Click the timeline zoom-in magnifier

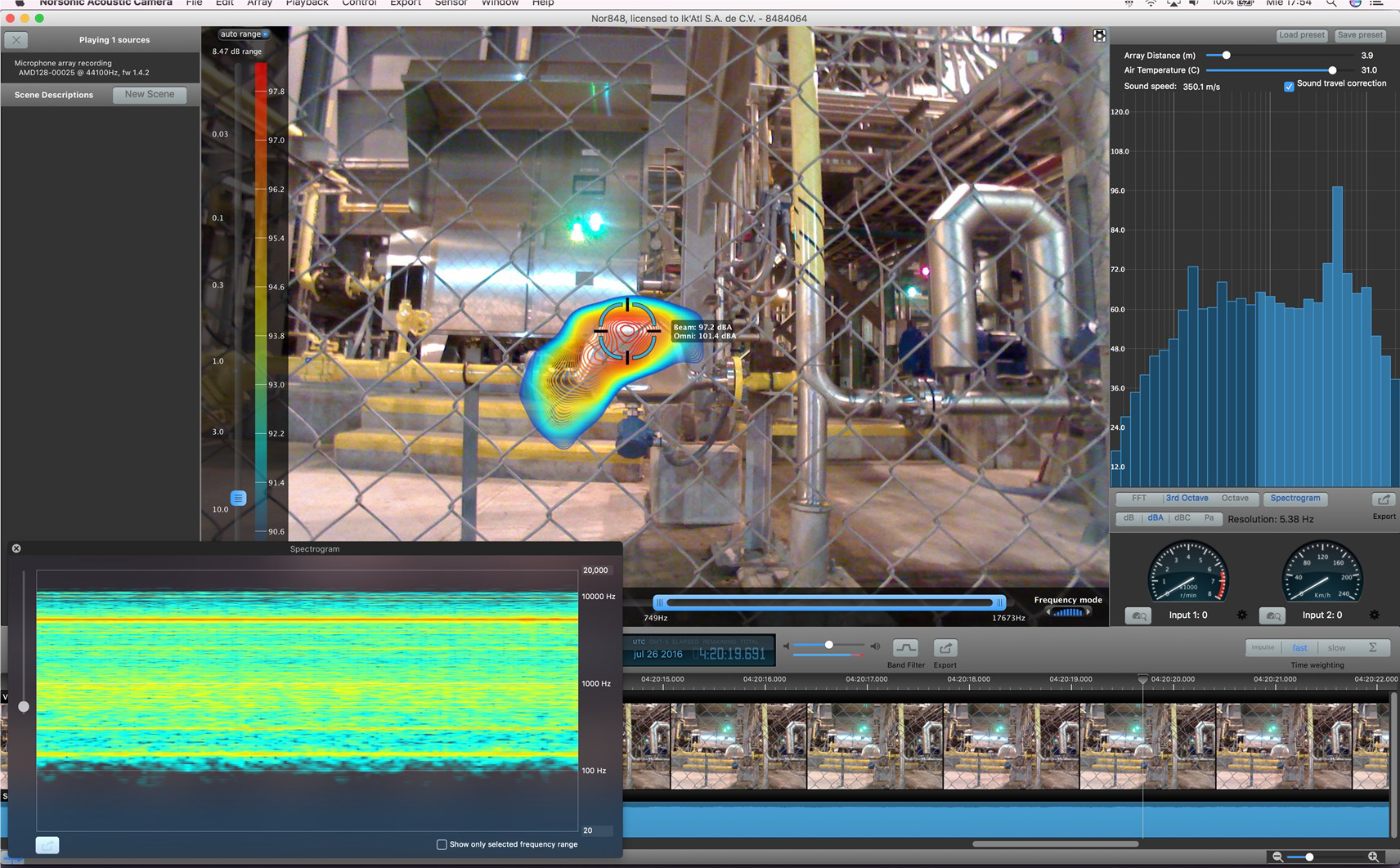(x=1373, y=857)
